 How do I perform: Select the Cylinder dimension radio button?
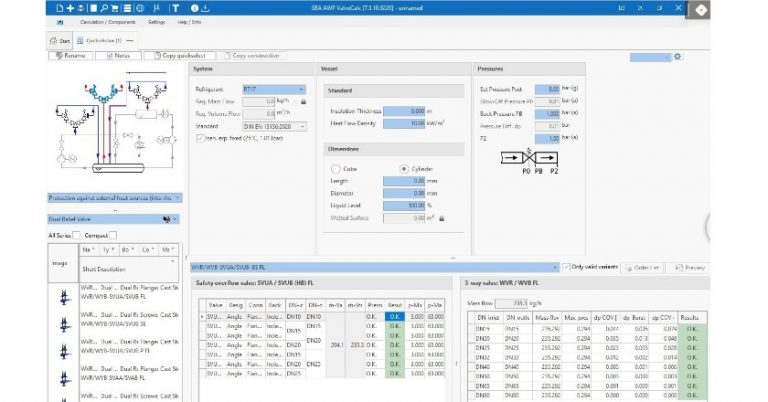tap(404, 169)
